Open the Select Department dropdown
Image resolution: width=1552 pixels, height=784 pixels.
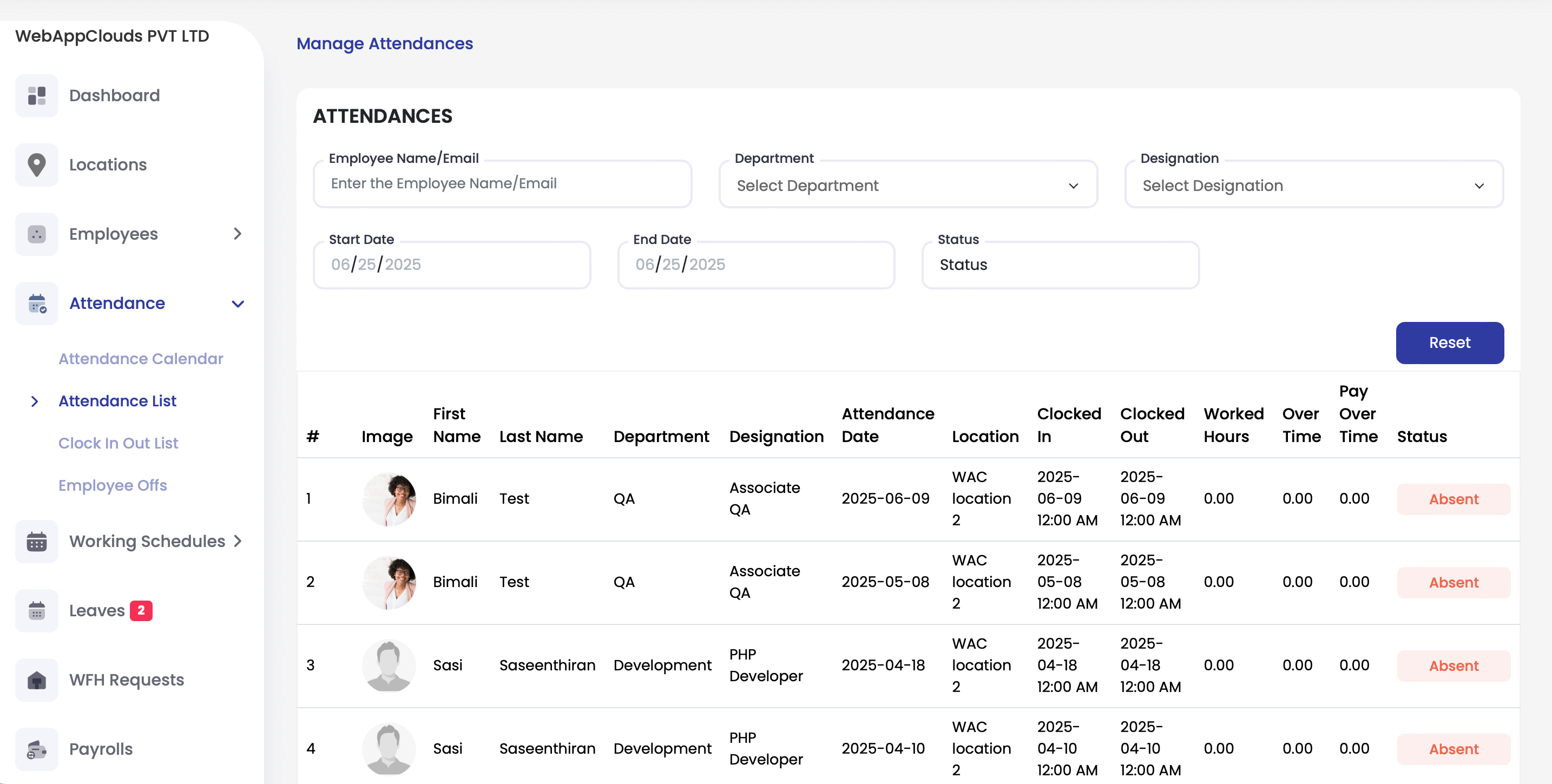[908, 185]
